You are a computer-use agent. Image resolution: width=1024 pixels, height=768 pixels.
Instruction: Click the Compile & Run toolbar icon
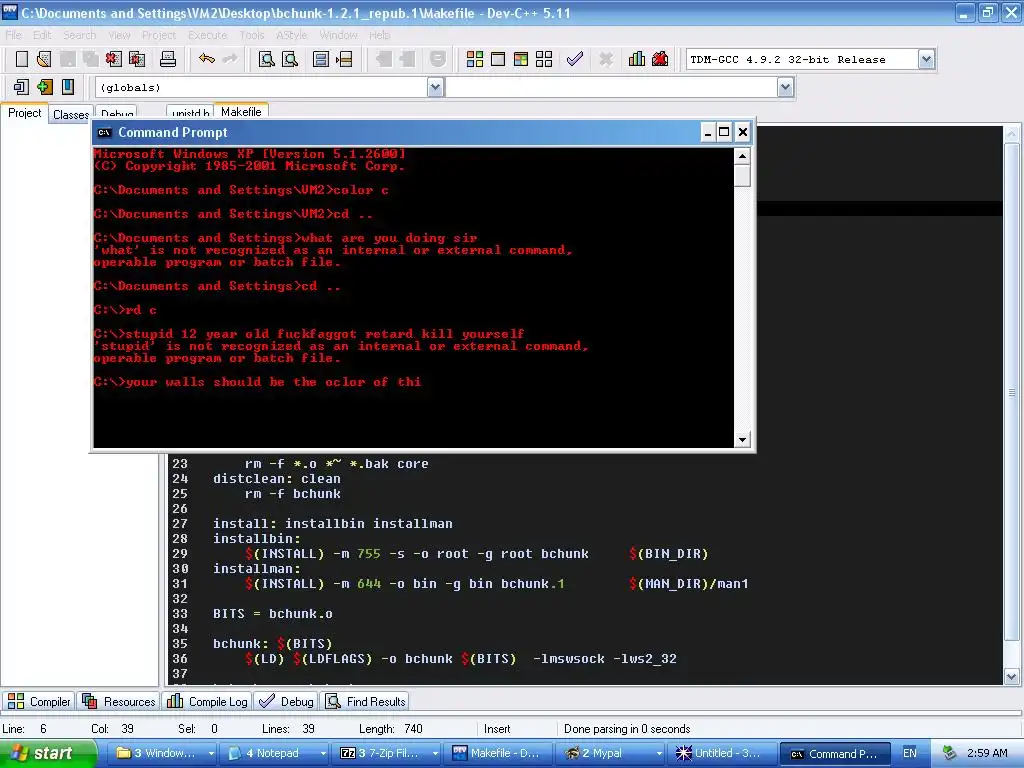pos(520,59)
